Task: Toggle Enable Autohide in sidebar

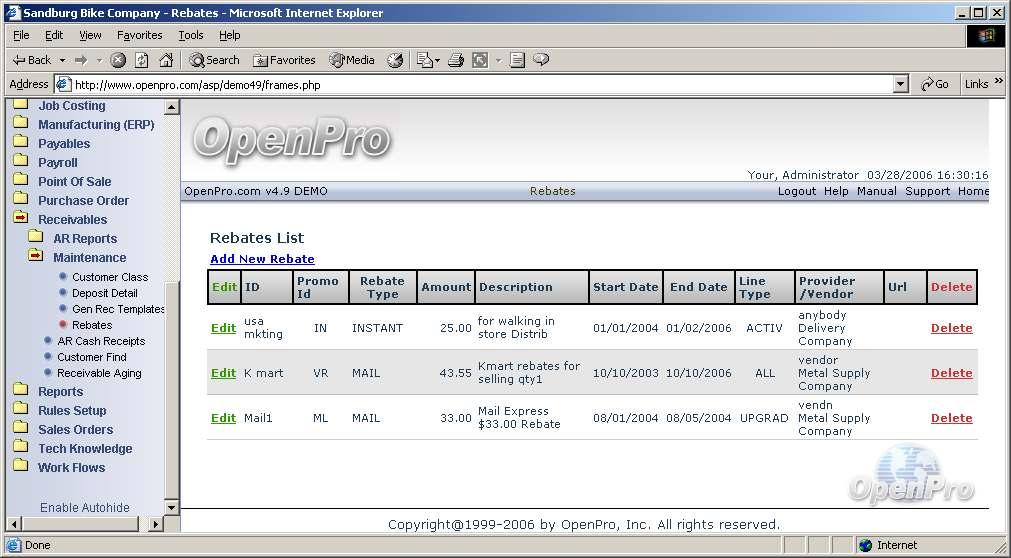Action: [x=85, y=507]
